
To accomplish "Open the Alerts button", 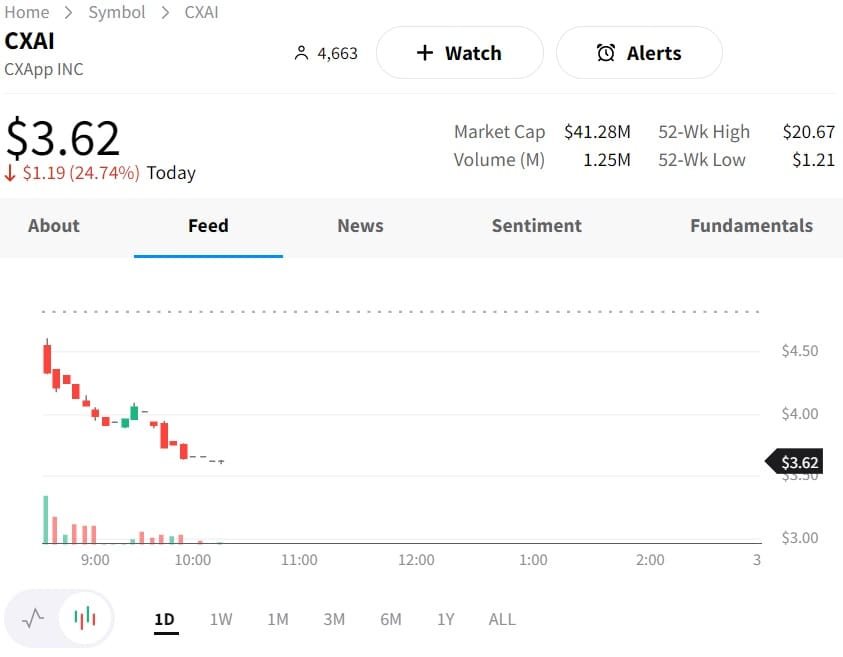I will coord(638,53).
